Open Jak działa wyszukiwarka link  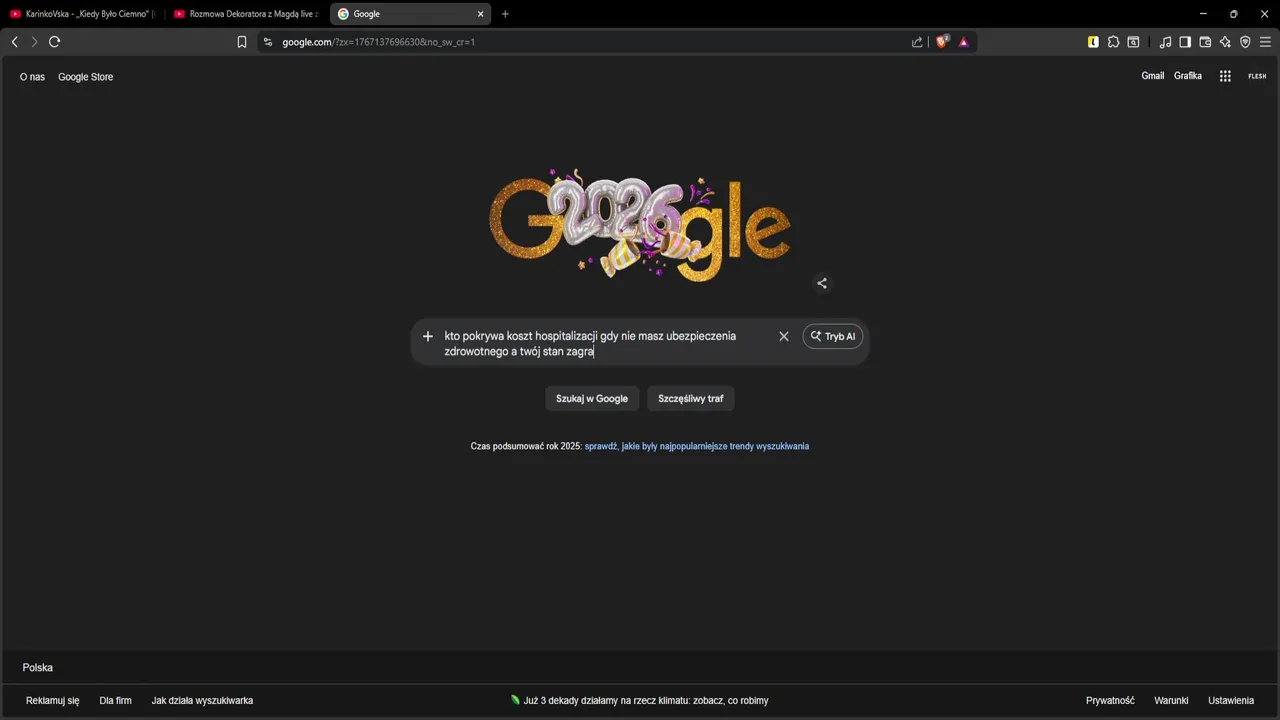coord(202,701)
